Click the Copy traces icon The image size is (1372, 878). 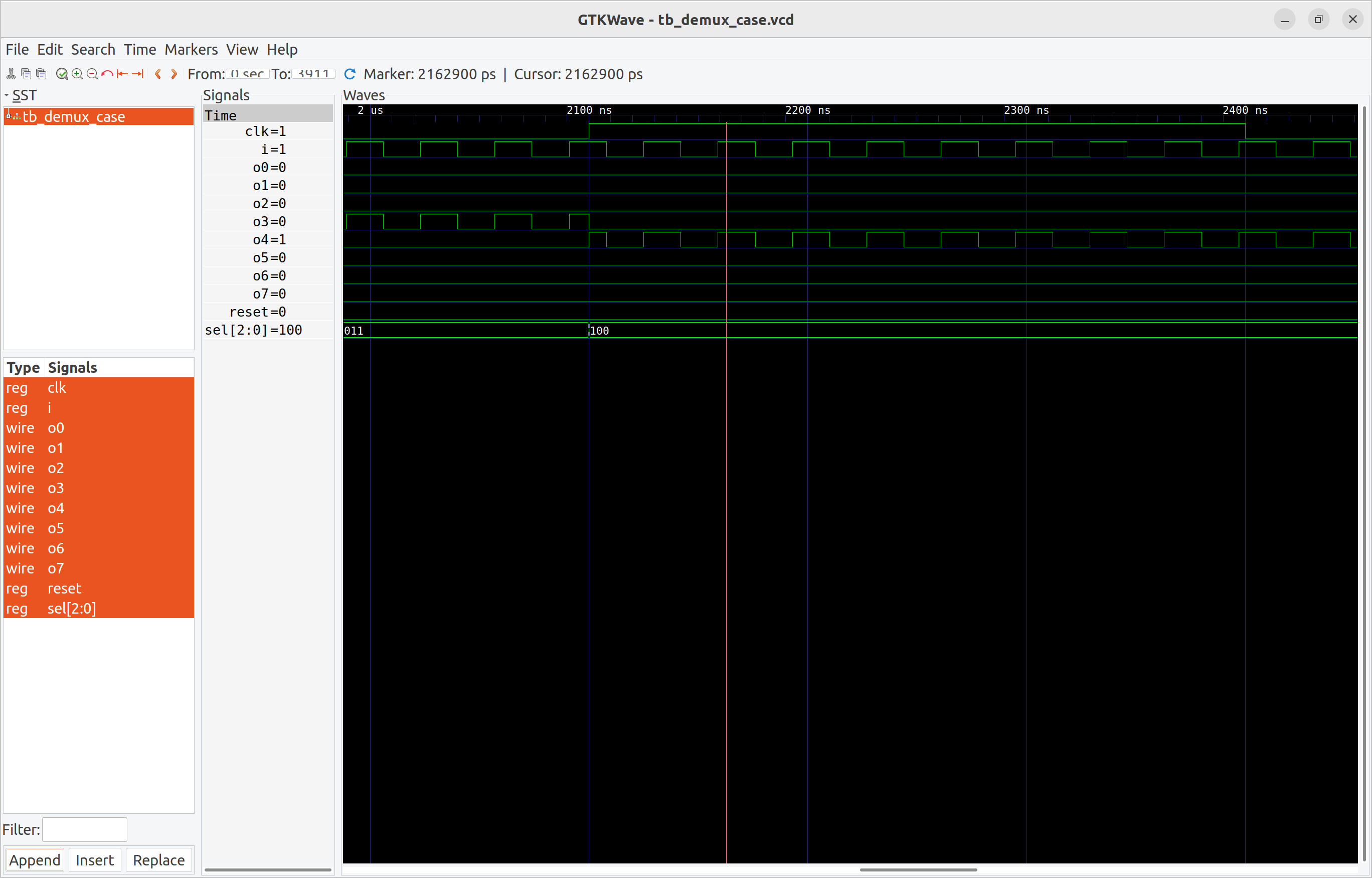coord(26,74)
